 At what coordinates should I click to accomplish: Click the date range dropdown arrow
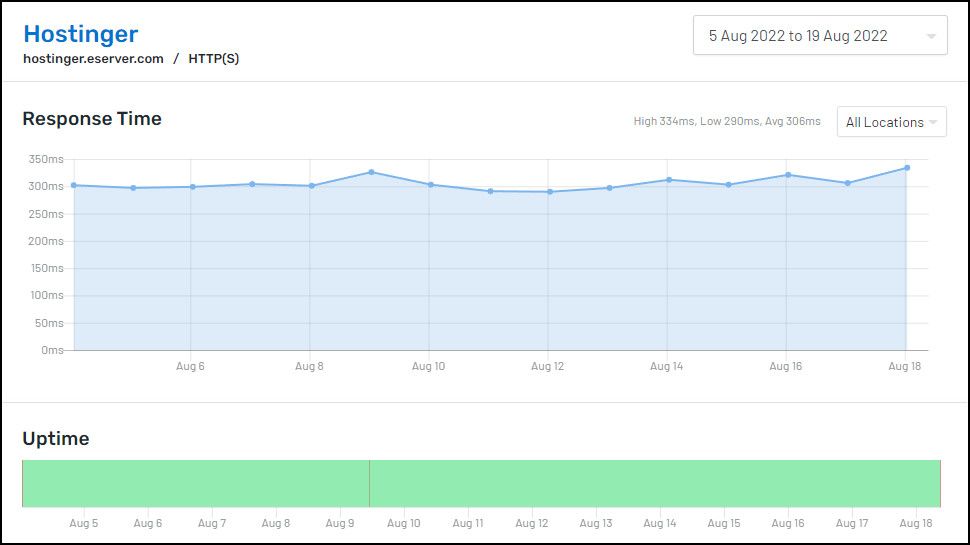[x=930, y=36]
